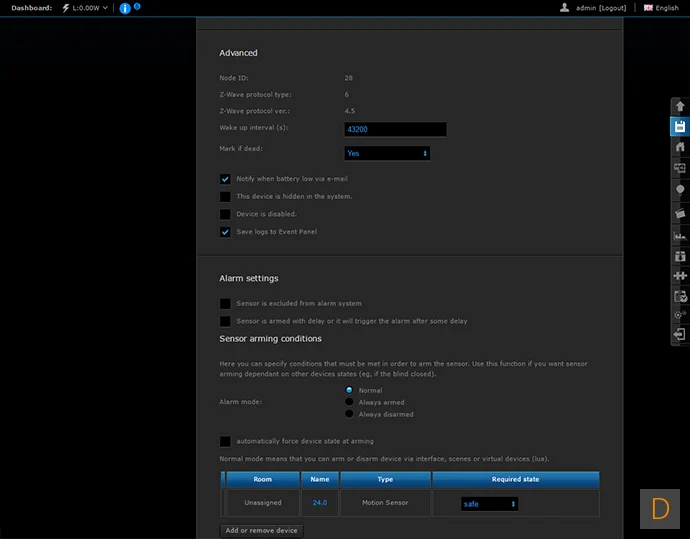Click the admin user silhouette icon
Viewport: 690px width, 539px height.
tap(564, 7)
